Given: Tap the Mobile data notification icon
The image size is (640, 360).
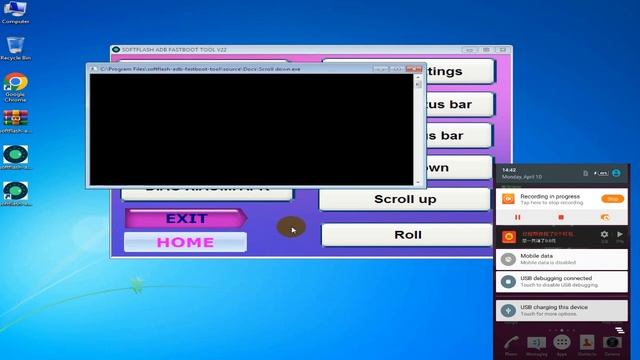Looking at the screenshot, I should [508, 259].
